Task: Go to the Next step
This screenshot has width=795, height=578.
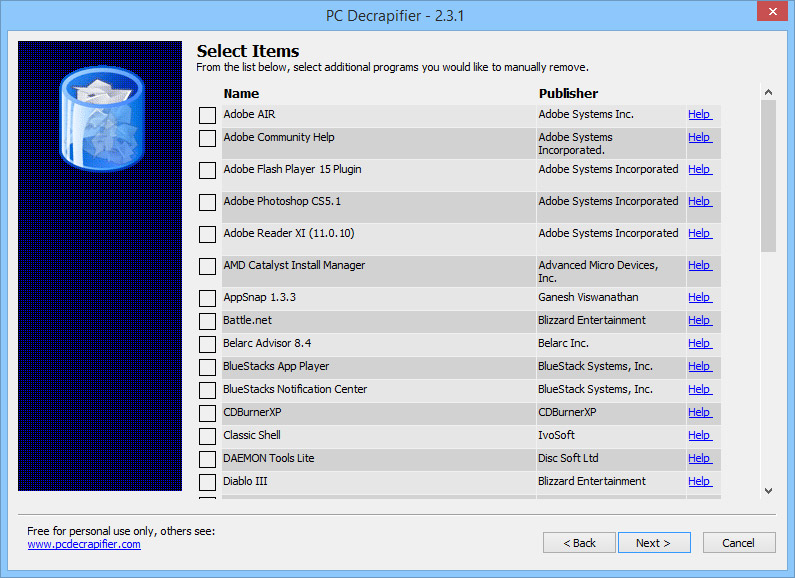Action: coord(654,543)
